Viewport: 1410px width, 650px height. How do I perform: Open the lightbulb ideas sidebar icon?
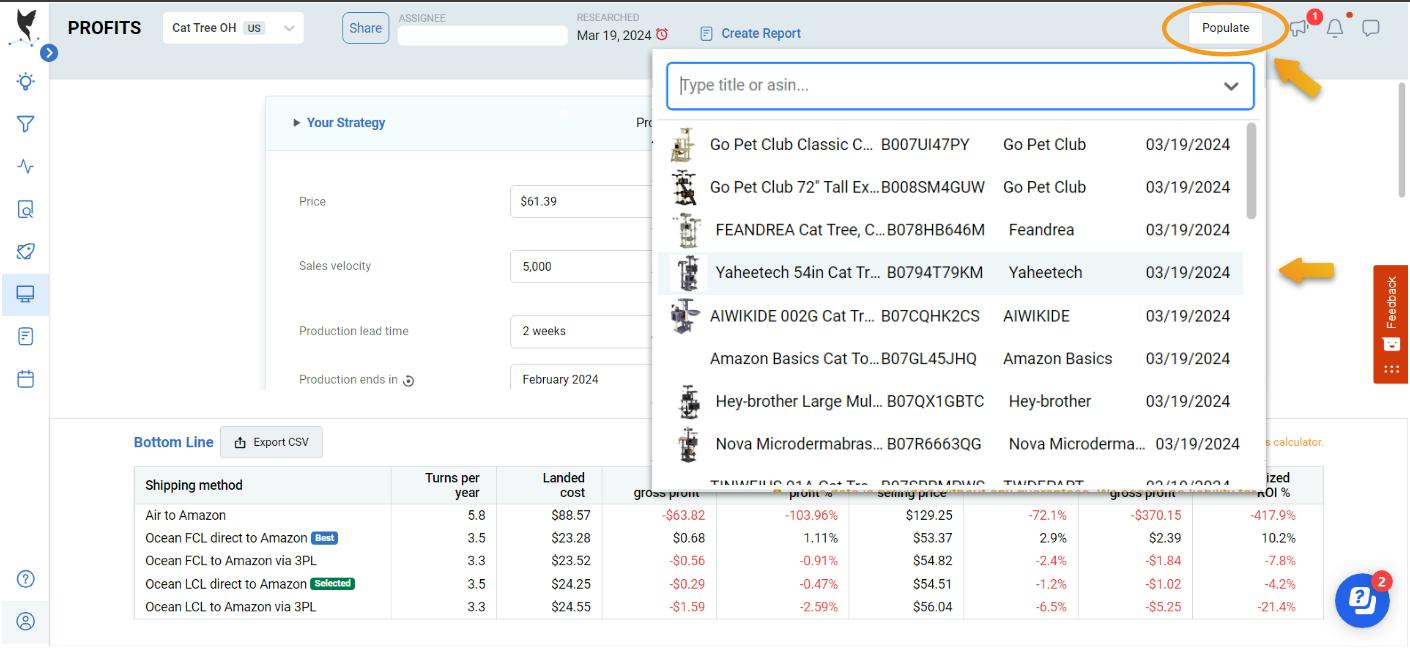26,82
